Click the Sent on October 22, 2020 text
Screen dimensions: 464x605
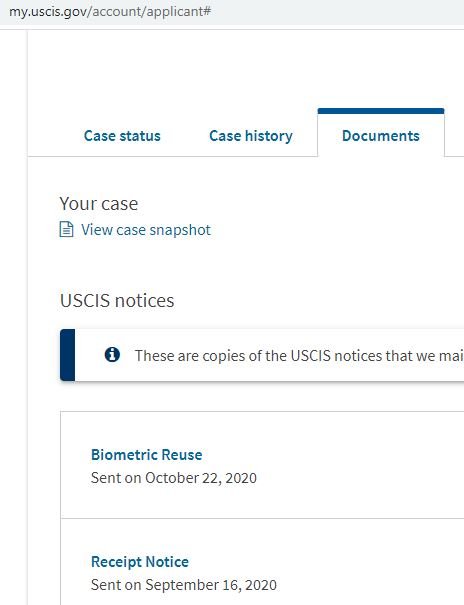174,478
